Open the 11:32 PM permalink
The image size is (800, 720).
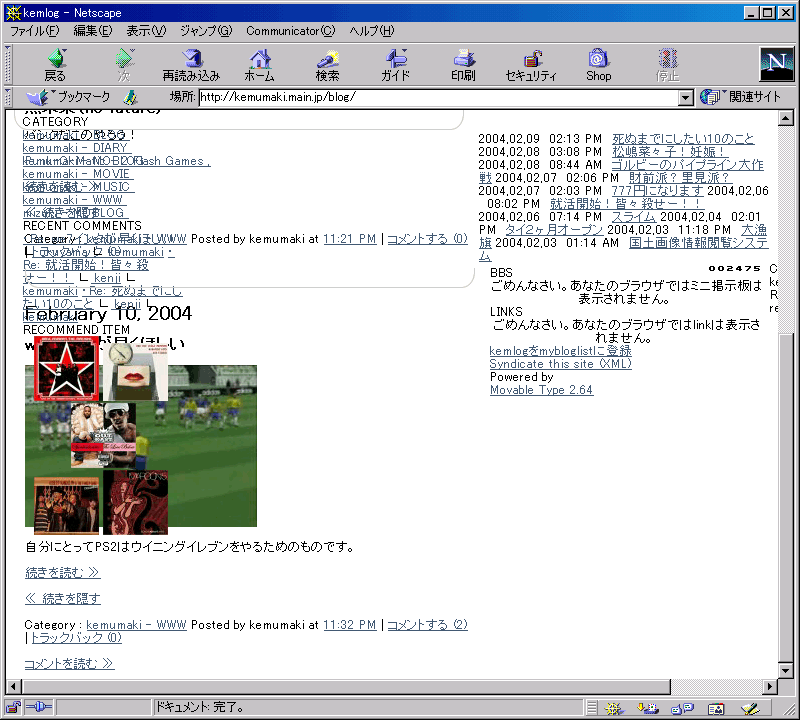click(x=349, y=625)
